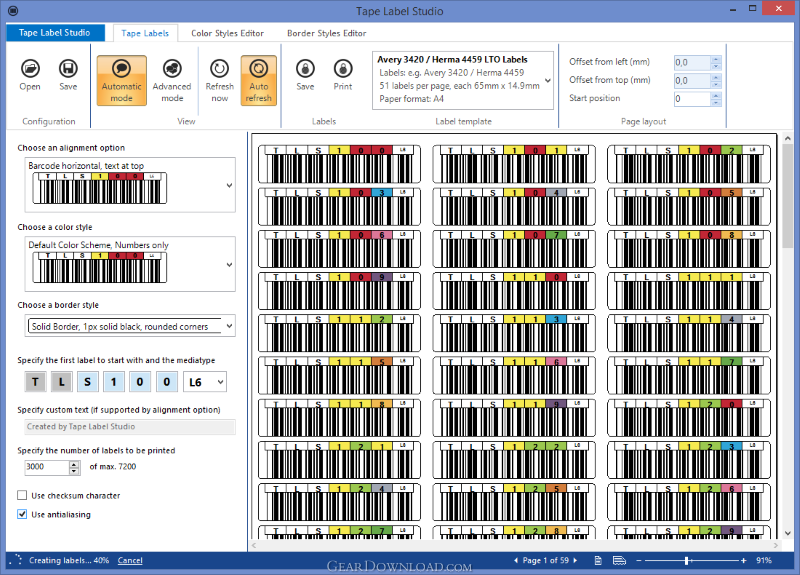Viewport: 800px width, 575px height.
Task: Select the multi-page view icon in status bar
Action: tap(619, 561)
